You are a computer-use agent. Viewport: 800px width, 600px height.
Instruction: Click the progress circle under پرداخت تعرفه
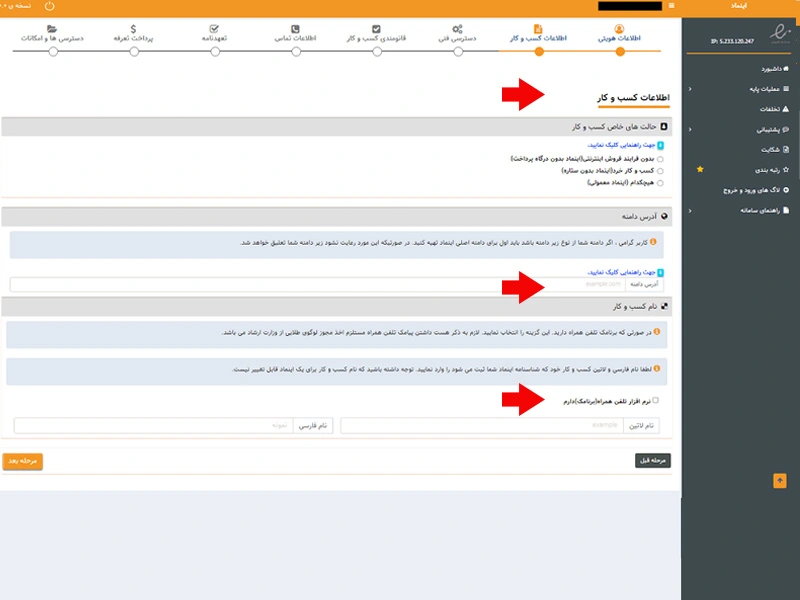coord(134,52)
